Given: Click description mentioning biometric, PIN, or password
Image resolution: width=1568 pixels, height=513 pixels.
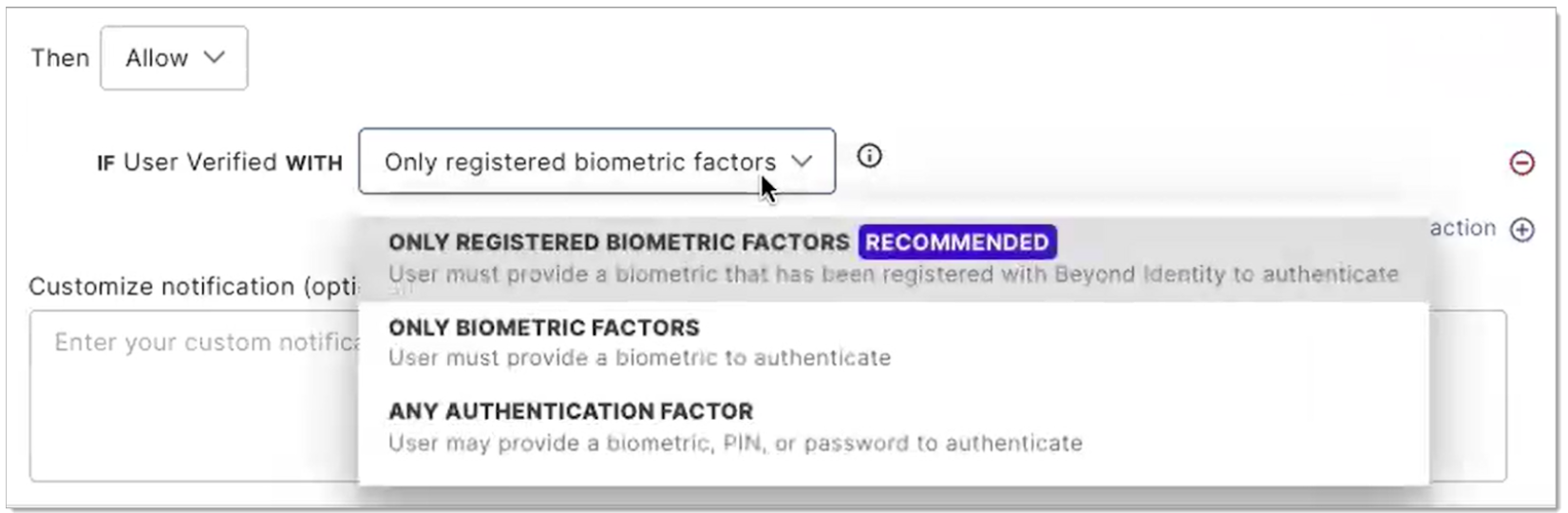Looking at the screenshot, I should (x=734, y=443).
